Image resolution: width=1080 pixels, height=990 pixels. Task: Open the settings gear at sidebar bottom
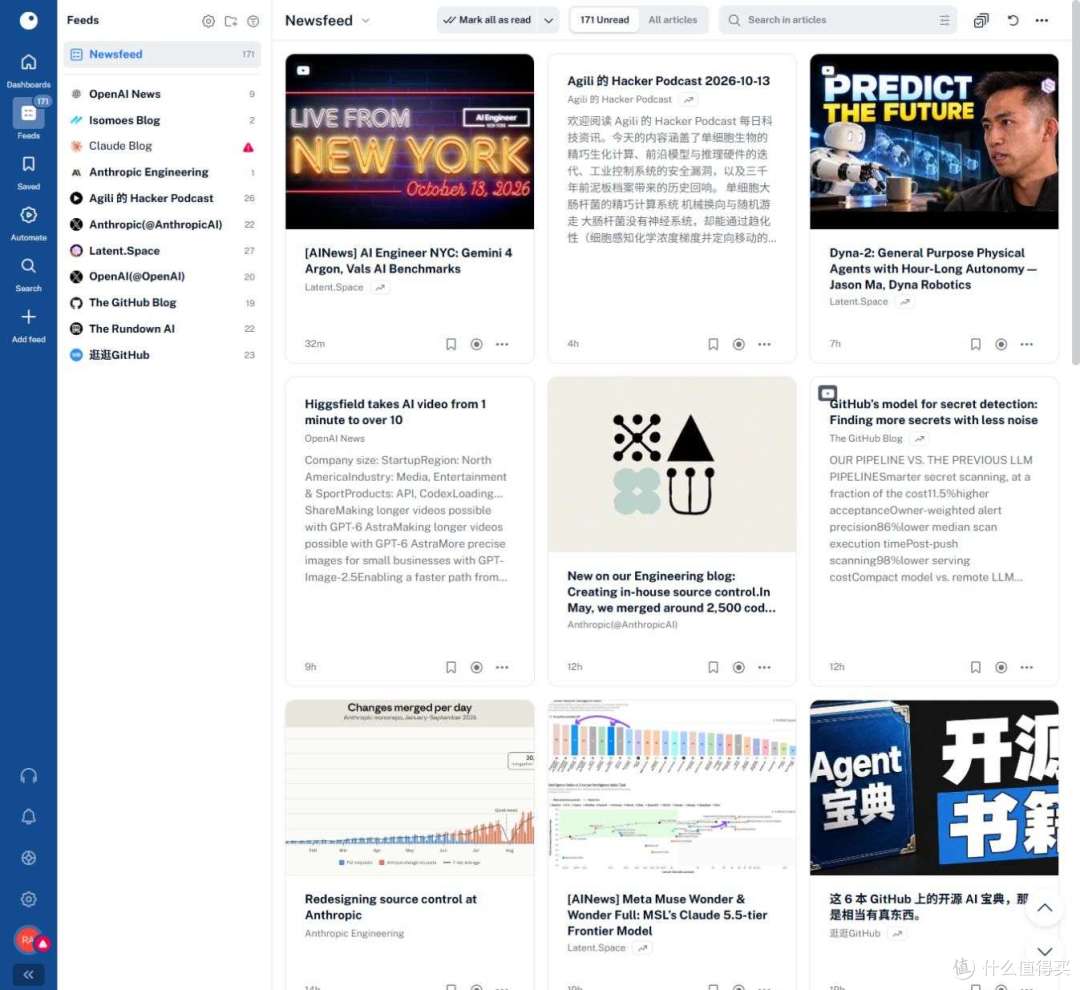pos(28,899)
